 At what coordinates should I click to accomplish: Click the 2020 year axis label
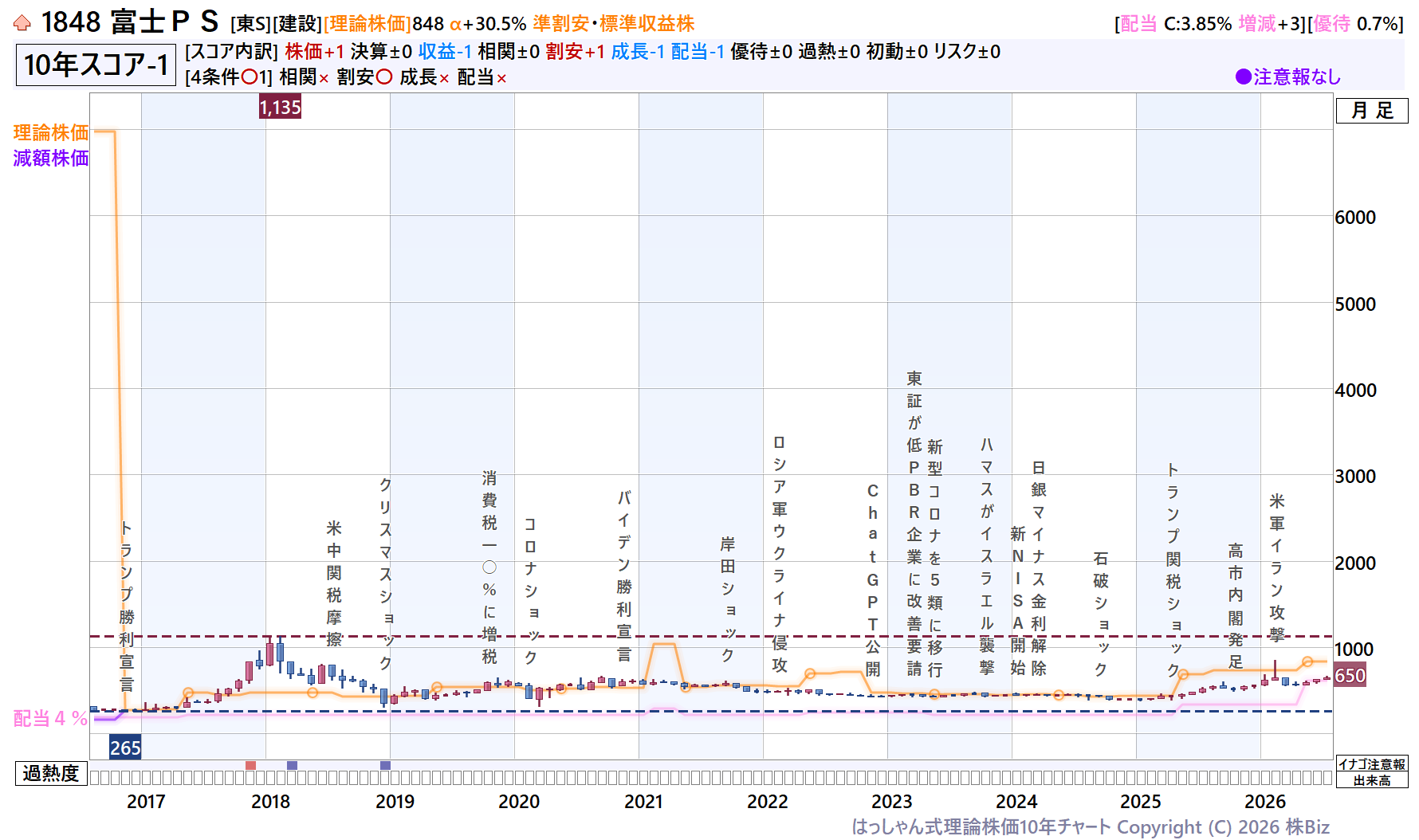519,801
